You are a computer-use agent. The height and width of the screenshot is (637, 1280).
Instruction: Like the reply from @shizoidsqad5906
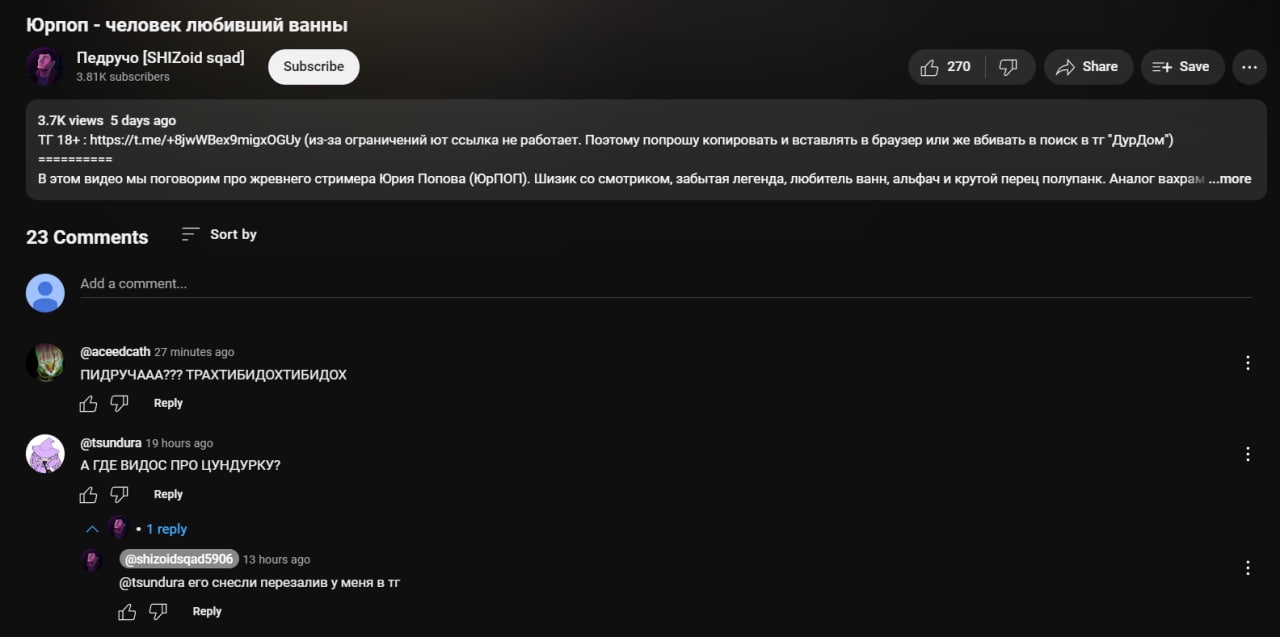[127, 611]
